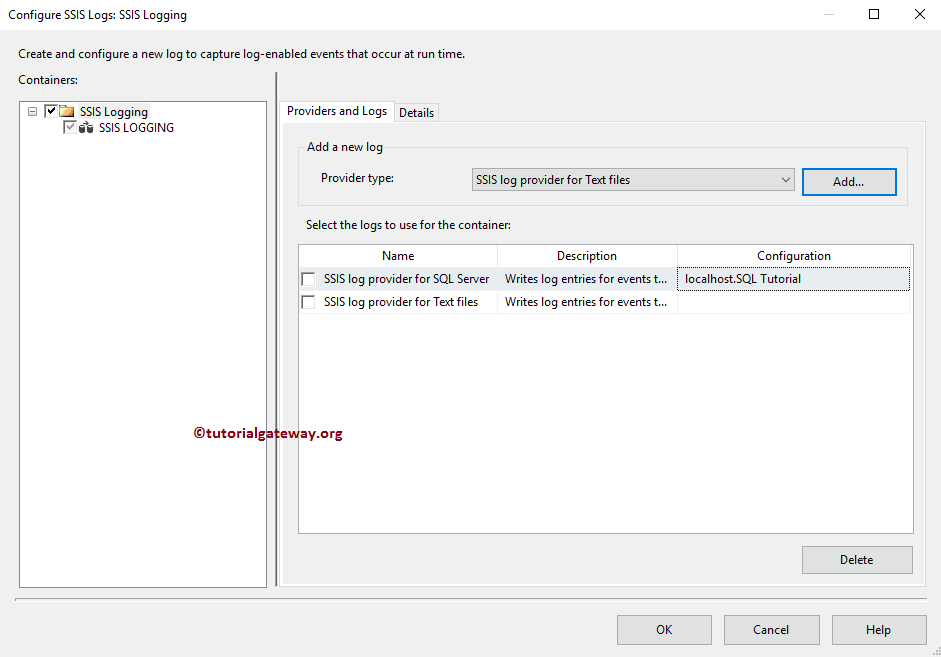Screen dimensions: 941x657
Task: Switch to the Details tab
Action: 416,112
